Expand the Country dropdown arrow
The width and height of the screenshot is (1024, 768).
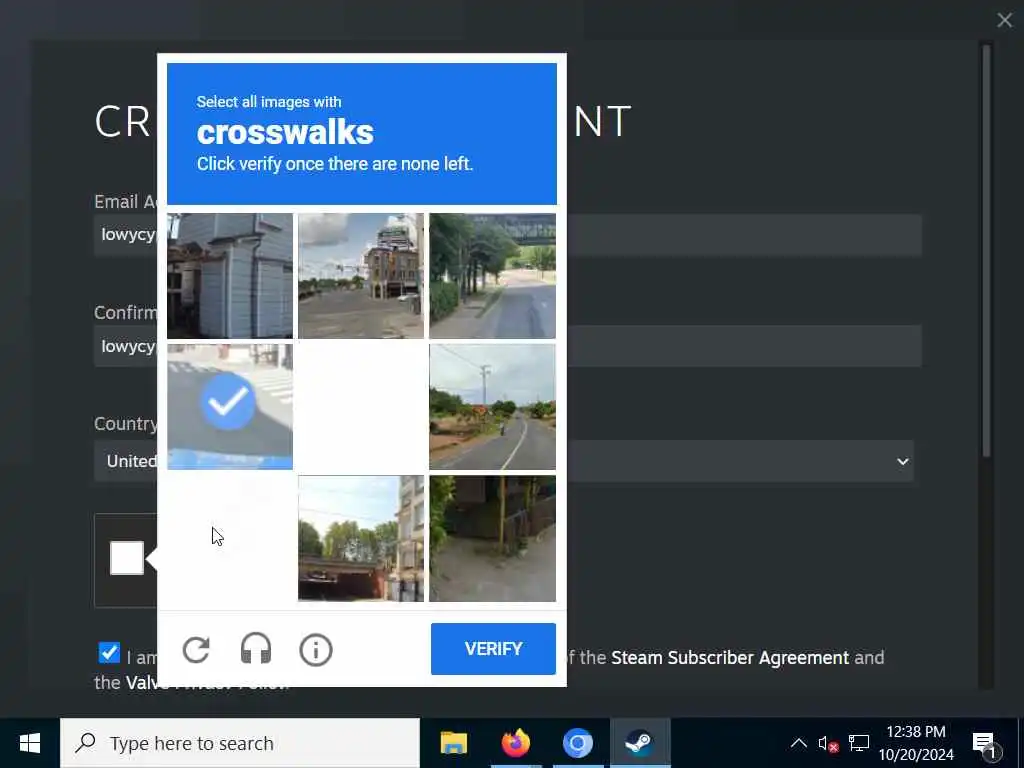click(903, 462)
